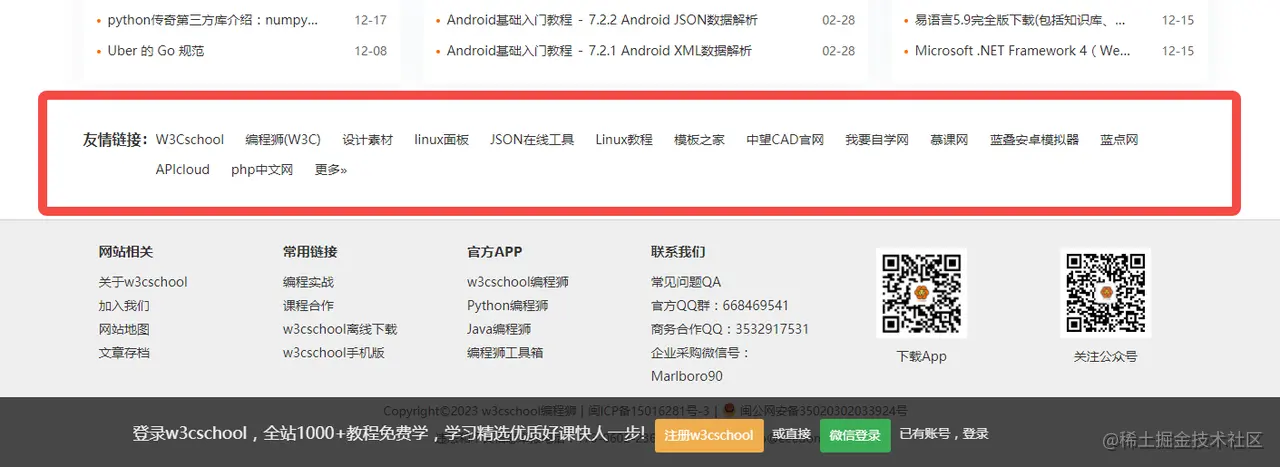Open w3cschool编程狮 app link

coord(518,282)
